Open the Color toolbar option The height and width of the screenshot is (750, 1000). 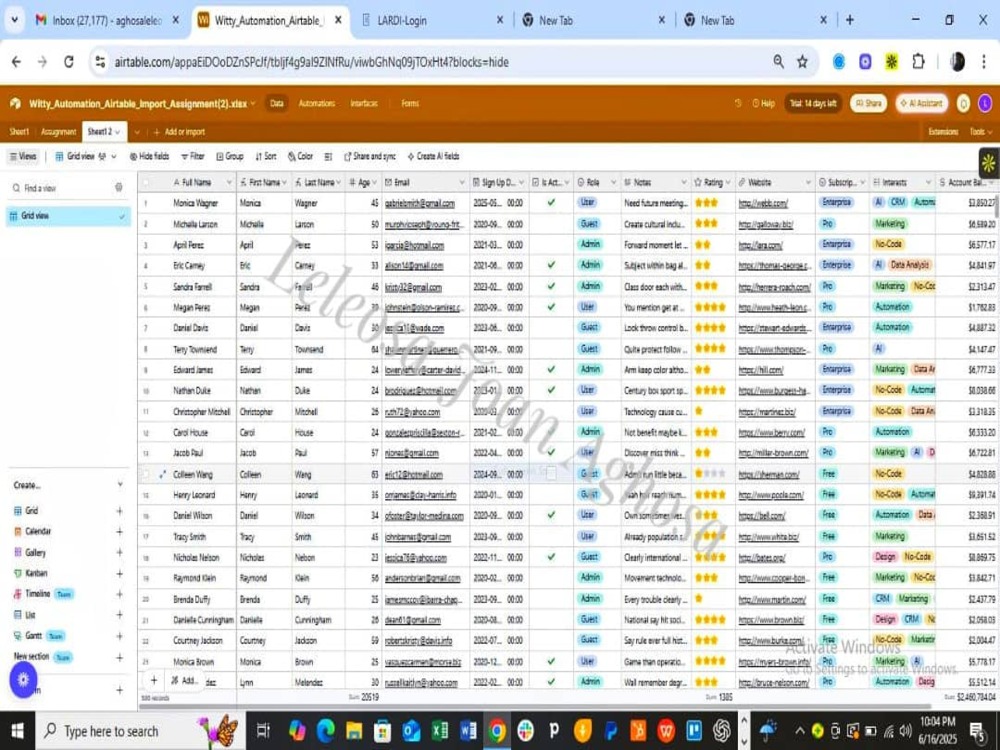pos(300,156)
